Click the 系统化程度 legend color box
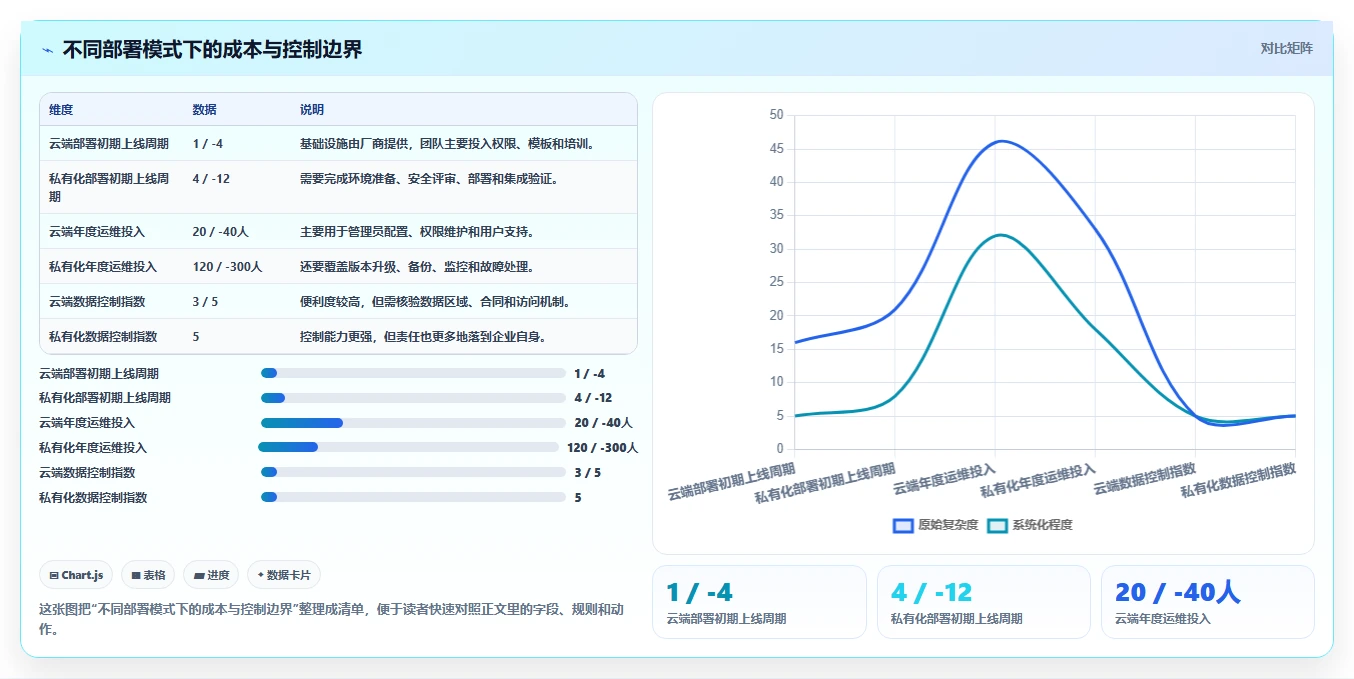Image resolution: width=1354 pixels, height=679 pixels. click(x=997, y=525)
